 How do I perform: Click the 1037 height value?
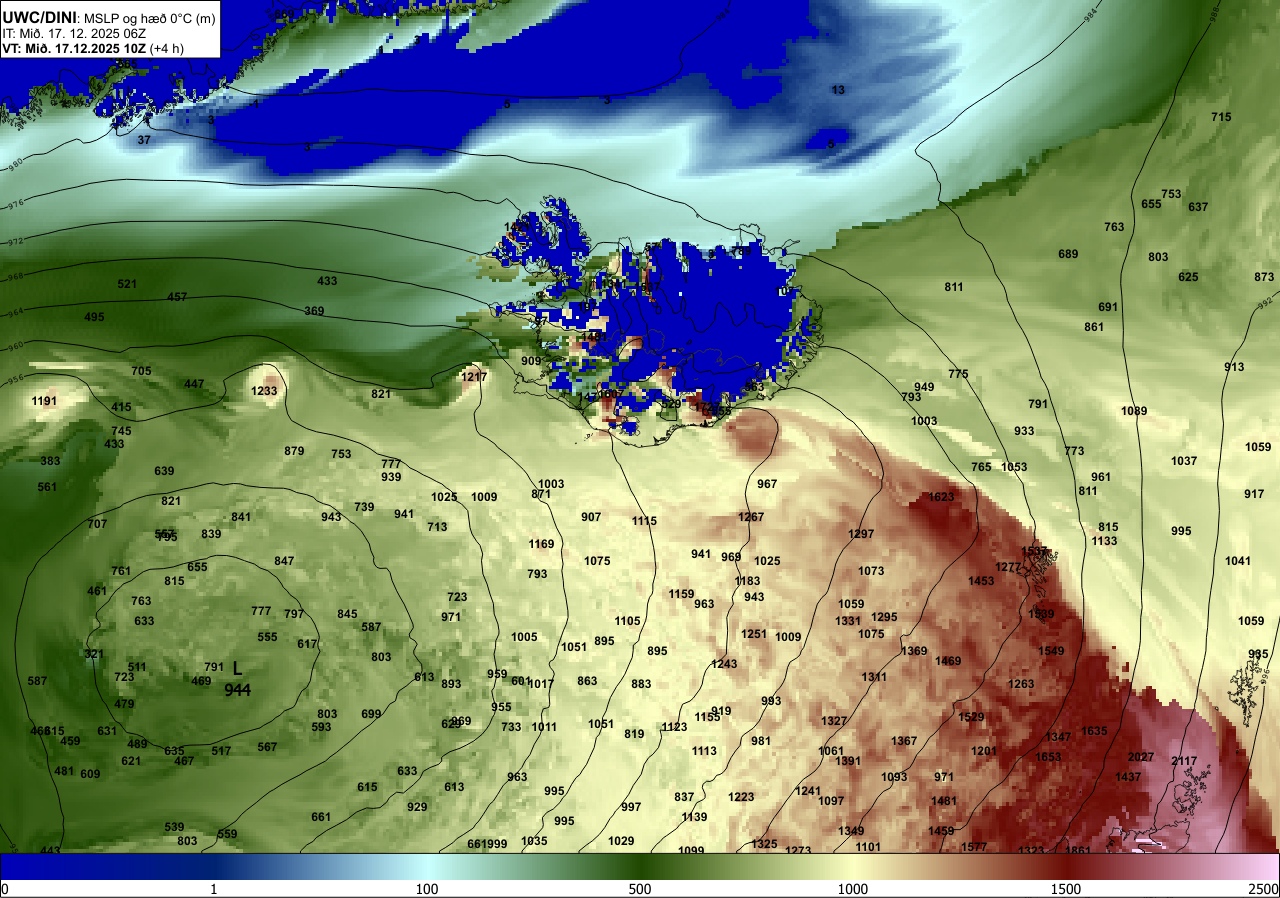click(x=1184, y=461)
